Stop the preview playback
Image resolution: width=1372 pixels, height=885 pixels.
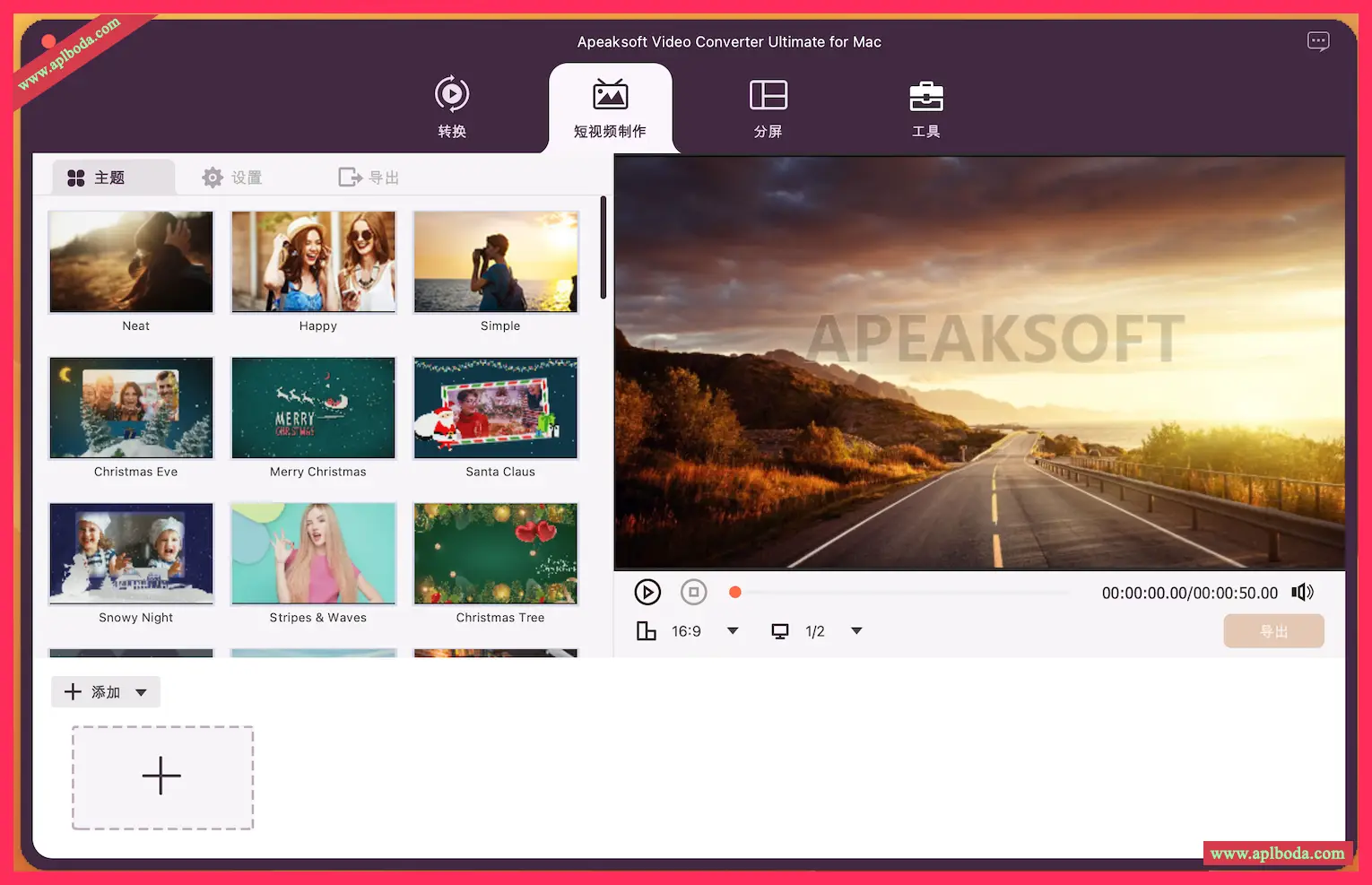click(x=693, y=593)
